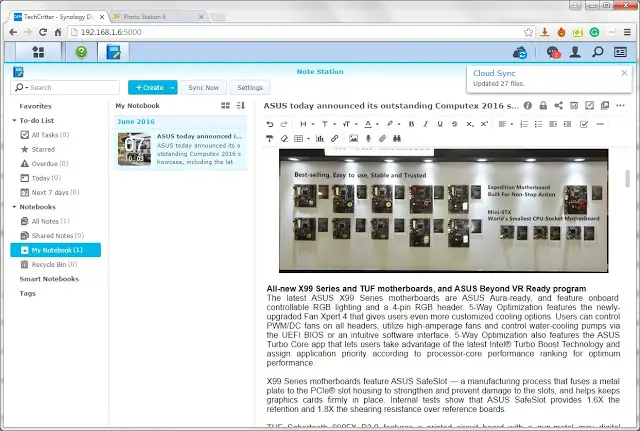Open DSM Help green question icon

click(81, 52)
